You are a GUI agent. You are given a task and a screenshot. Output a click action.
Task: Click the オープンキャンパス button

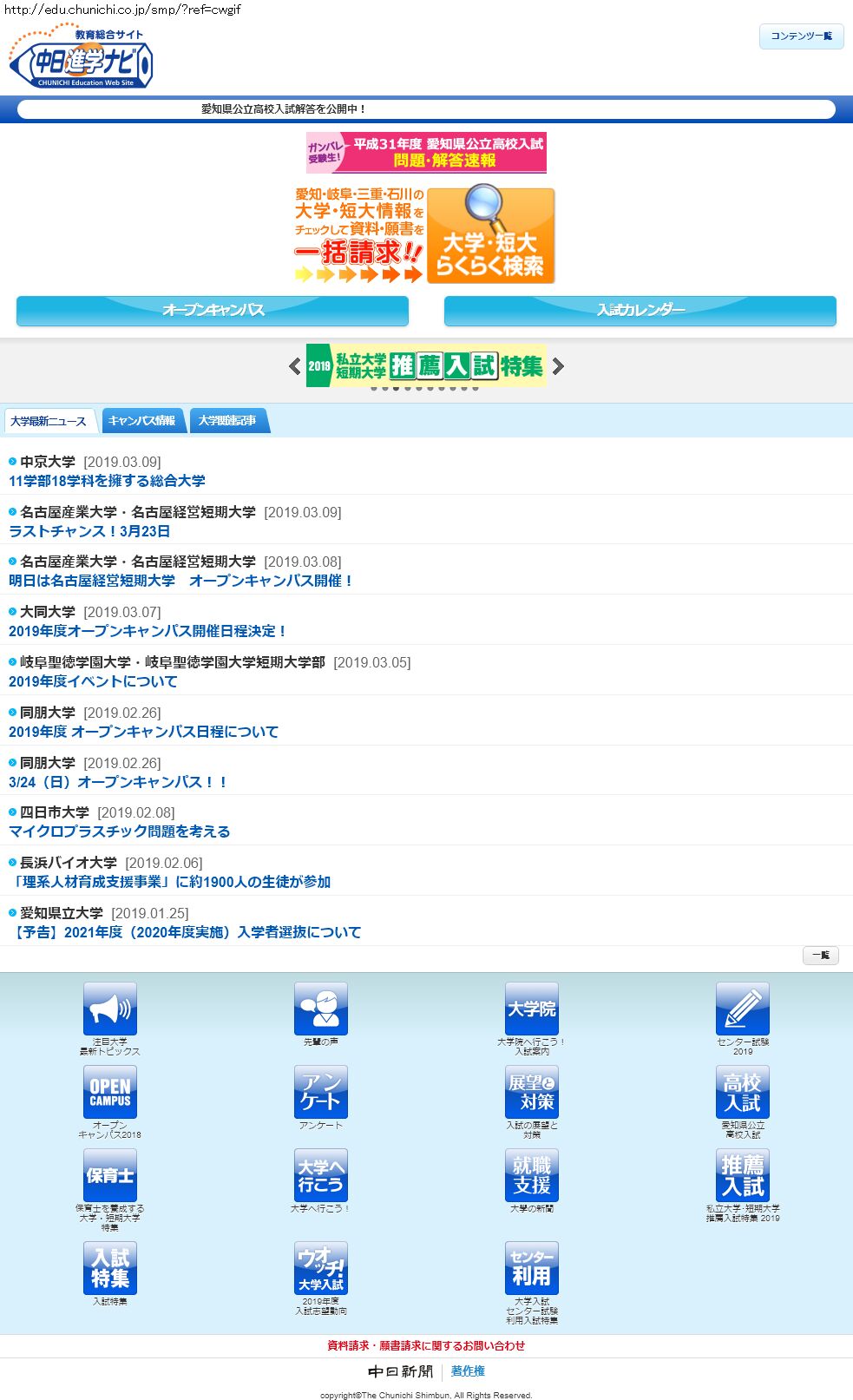(213, 311)
